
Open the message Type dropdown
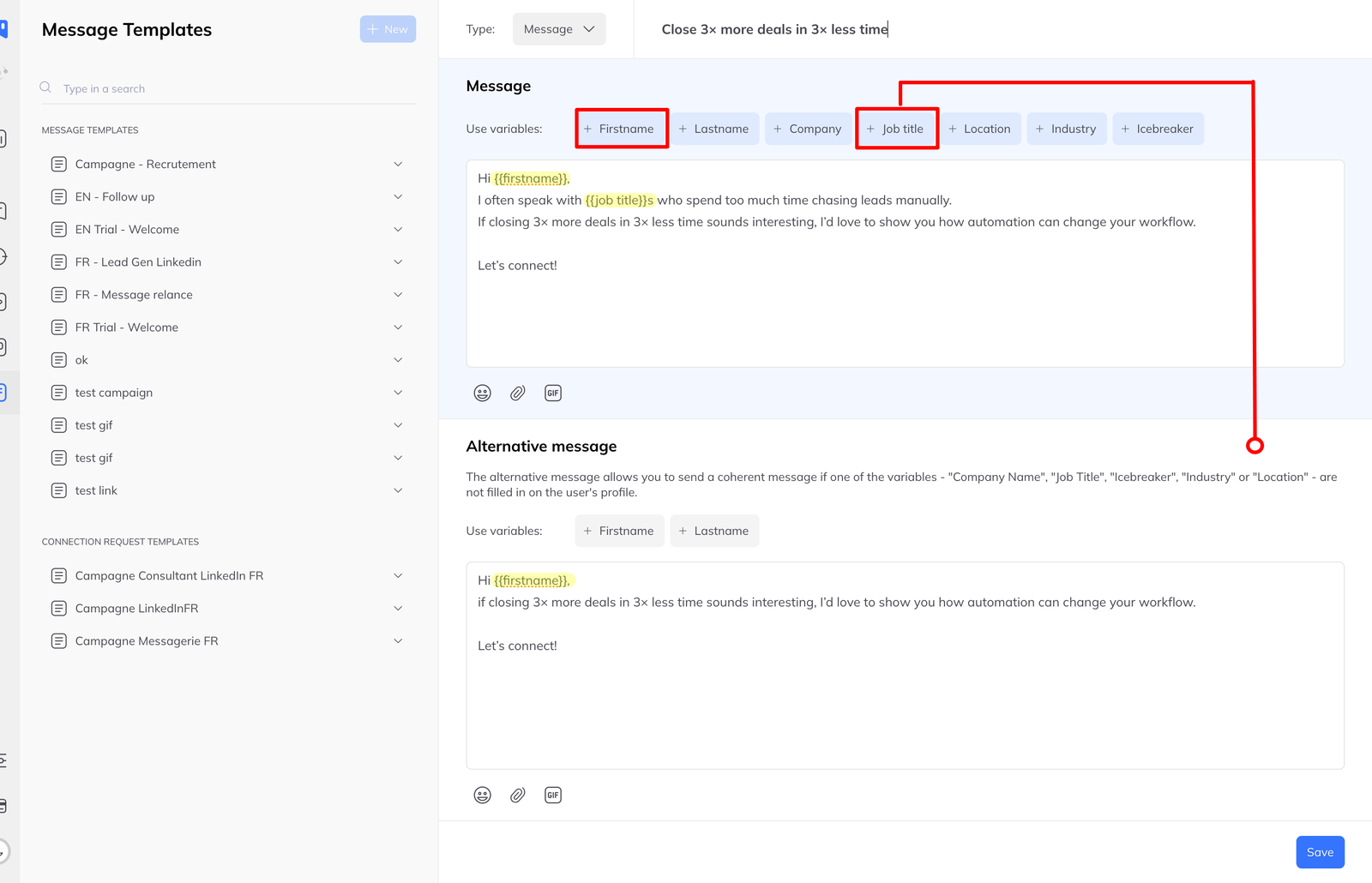[x=559, y=29]
